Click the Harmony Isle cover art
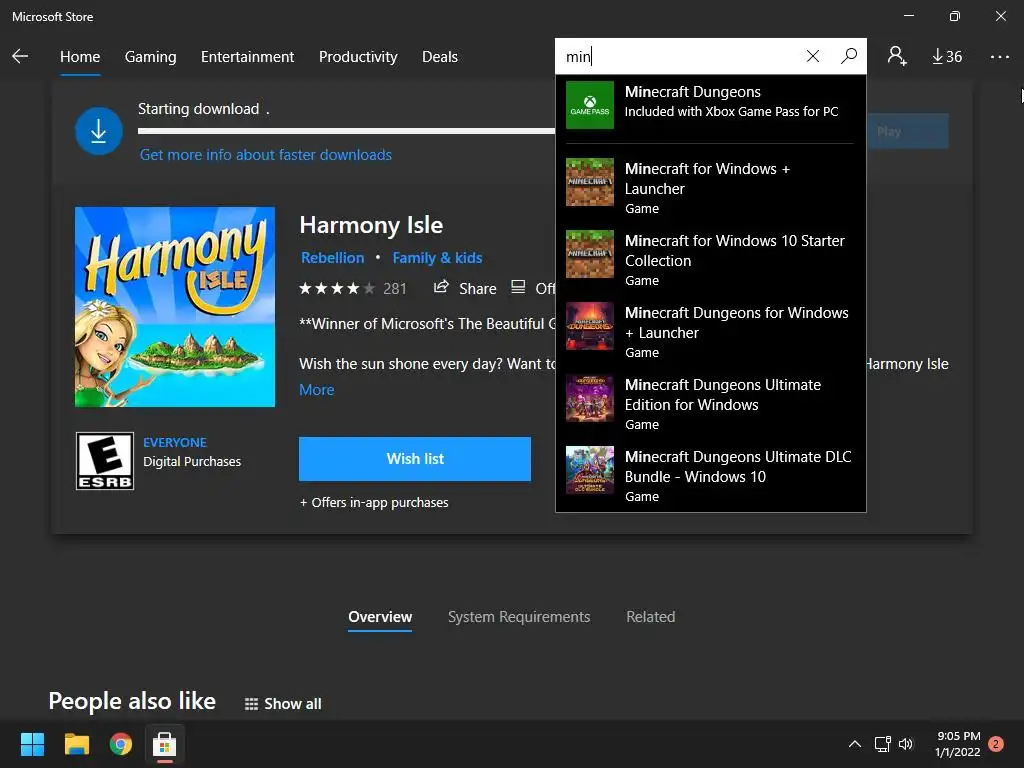Image resolution: width=1024 pixels, height=768 pixels. tap(175, 307)
